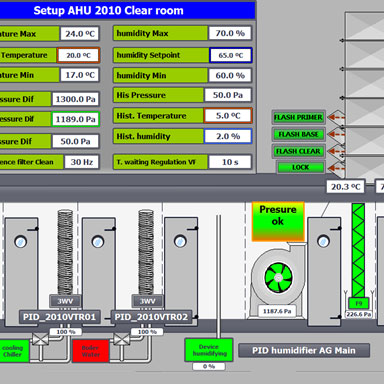Edit the Temperature setpoint 20.0 °C field
This screenshot has height=384, width=384.
[x=78, y=55]
